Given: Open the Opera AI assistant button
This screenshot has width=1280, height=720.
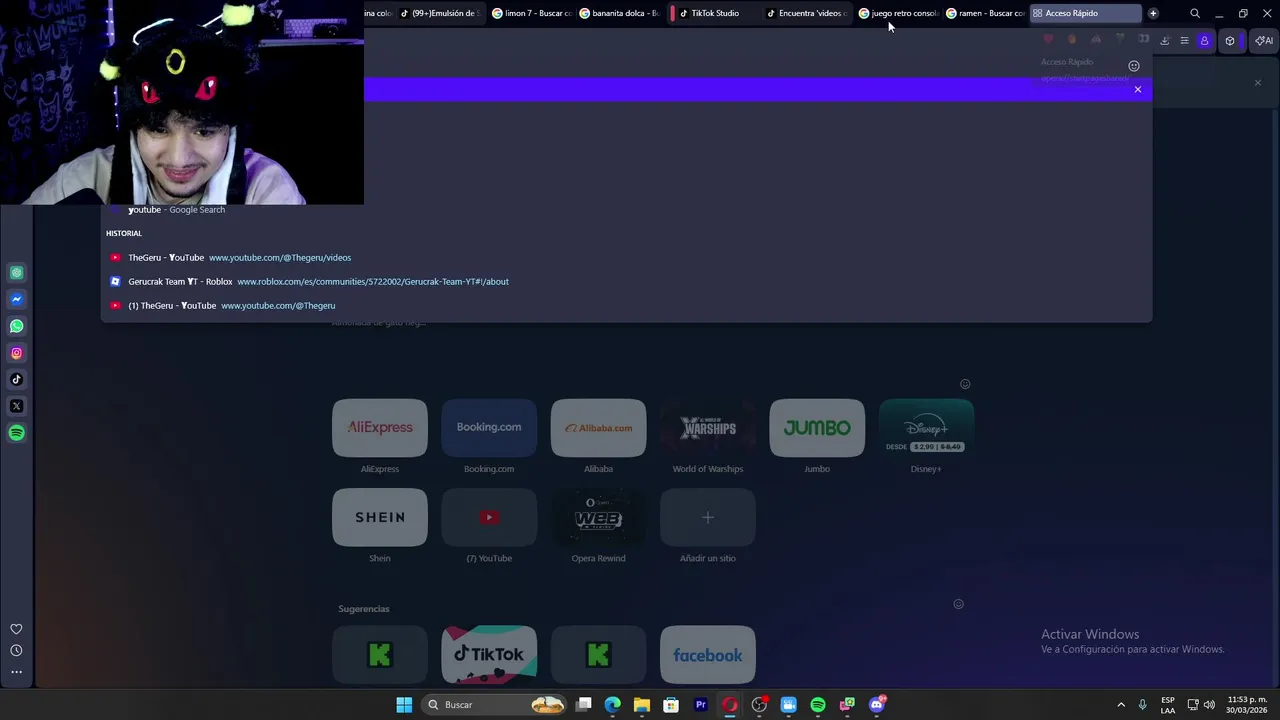Looking at the screenshot, I should click(1264, 40).
